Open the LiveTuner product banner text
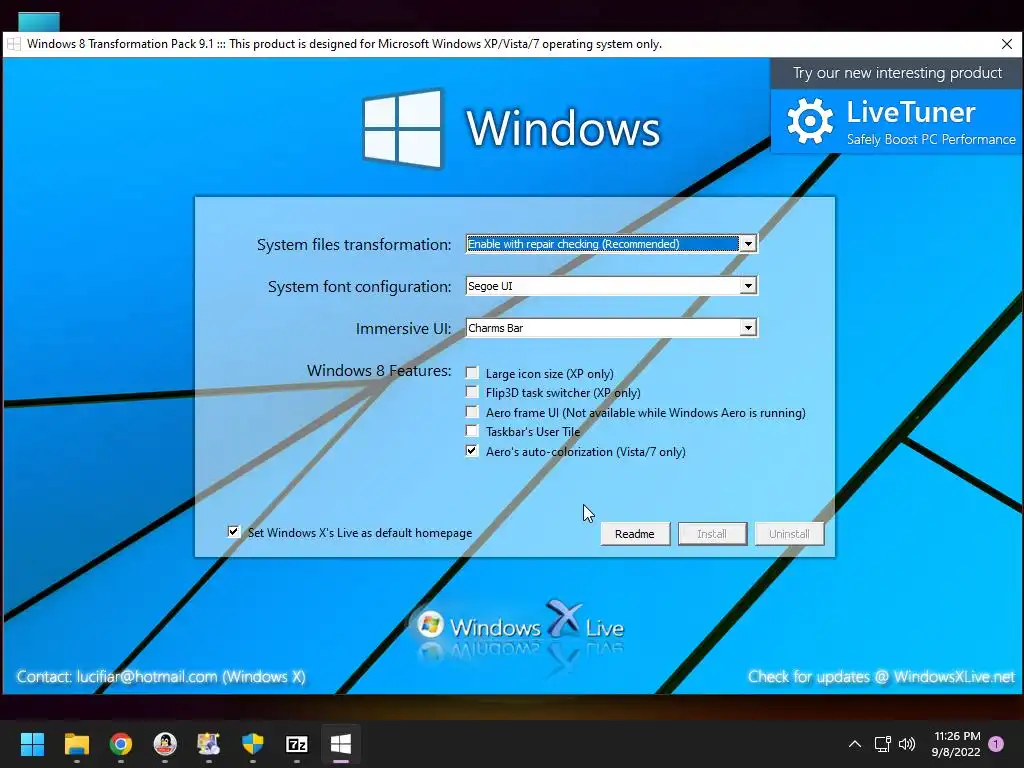 pos(910,112)
